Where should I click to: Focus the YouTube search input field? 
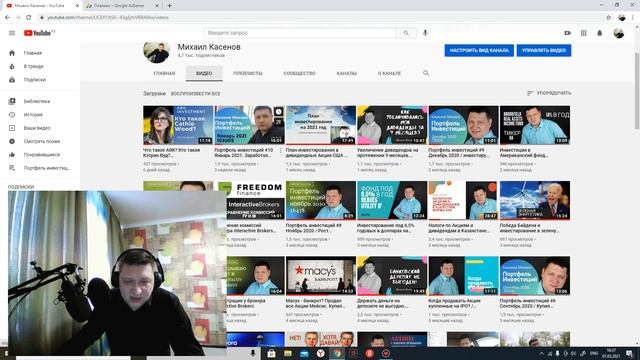pyautogui.click(x=300, y=33)
